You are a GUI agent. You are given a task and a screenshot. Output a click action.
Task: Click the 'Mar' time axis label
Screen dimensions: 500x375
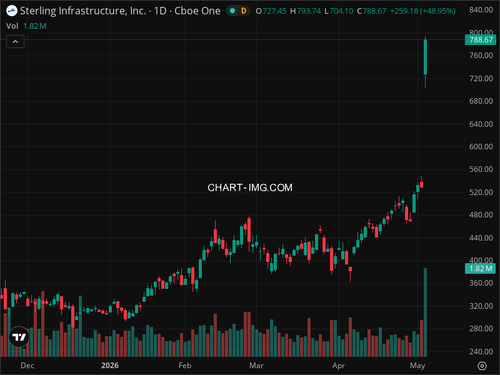[256, 366]
